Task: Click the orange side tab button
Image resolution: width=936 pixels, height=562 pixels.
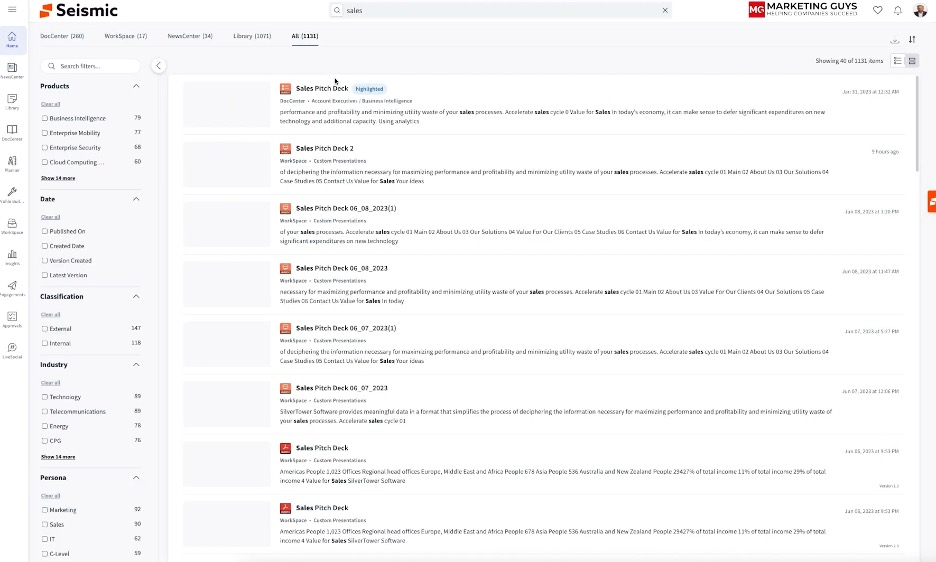Action: coord(932,201)
